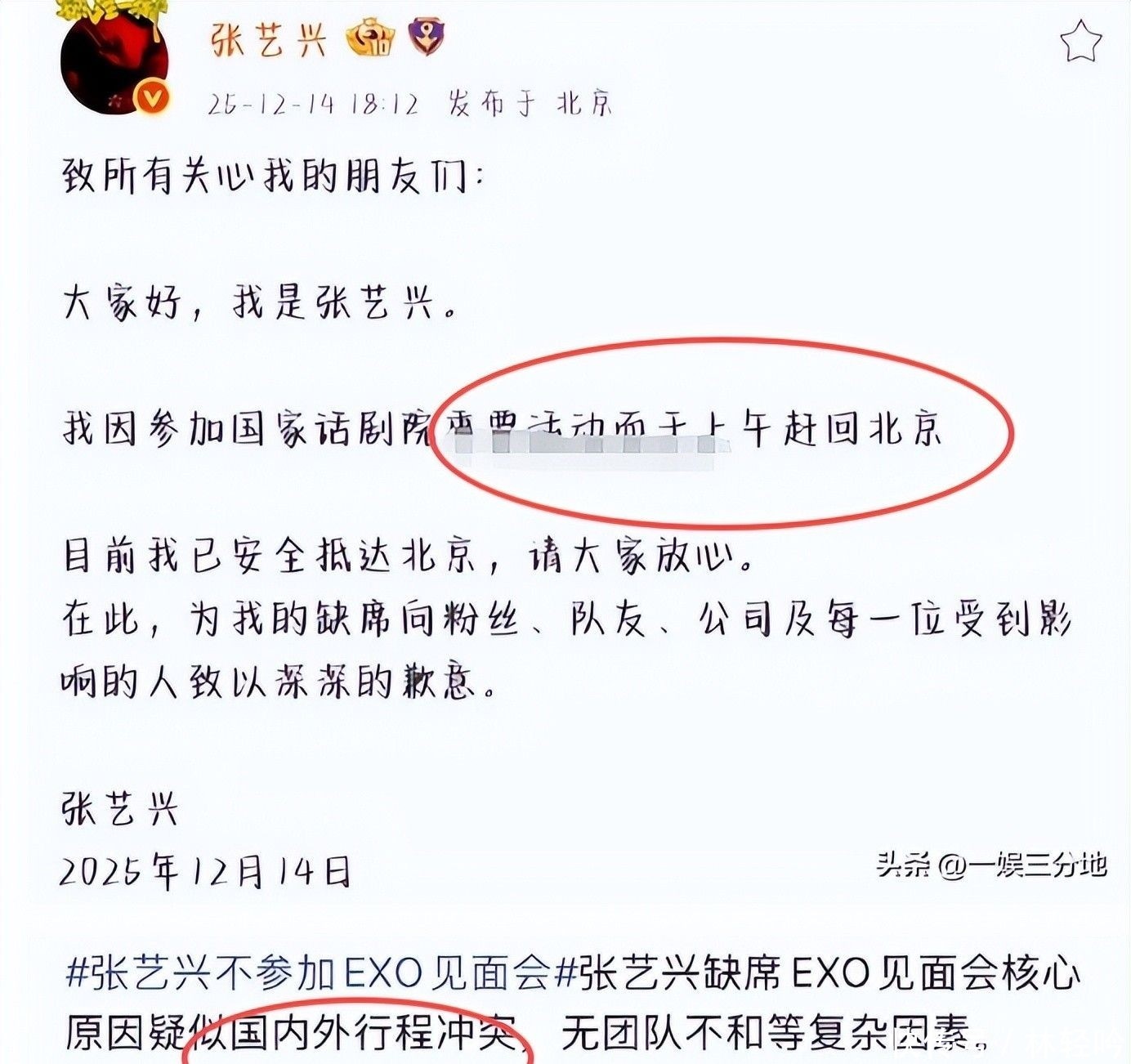Click the greeting line 致所有关心我的朋友们

[273, 176]
